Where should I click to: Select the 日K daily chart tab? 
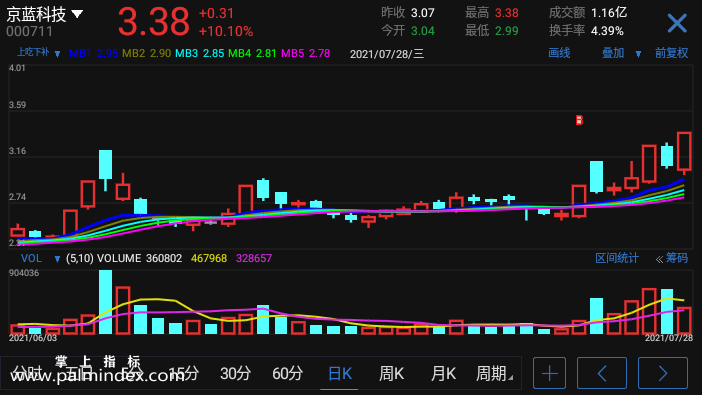tap(340, 373)
